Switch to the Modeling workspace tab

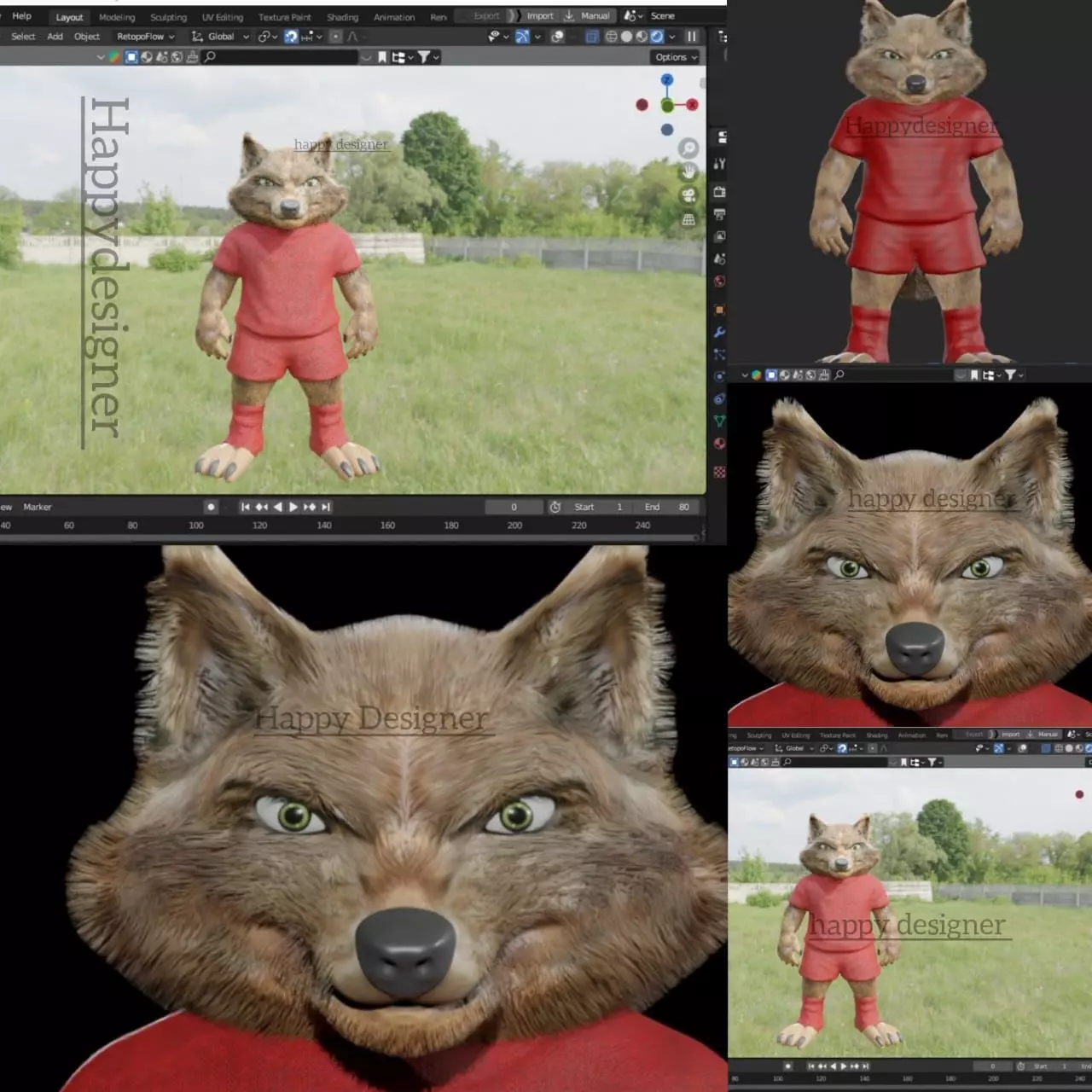tap(117, 17)
